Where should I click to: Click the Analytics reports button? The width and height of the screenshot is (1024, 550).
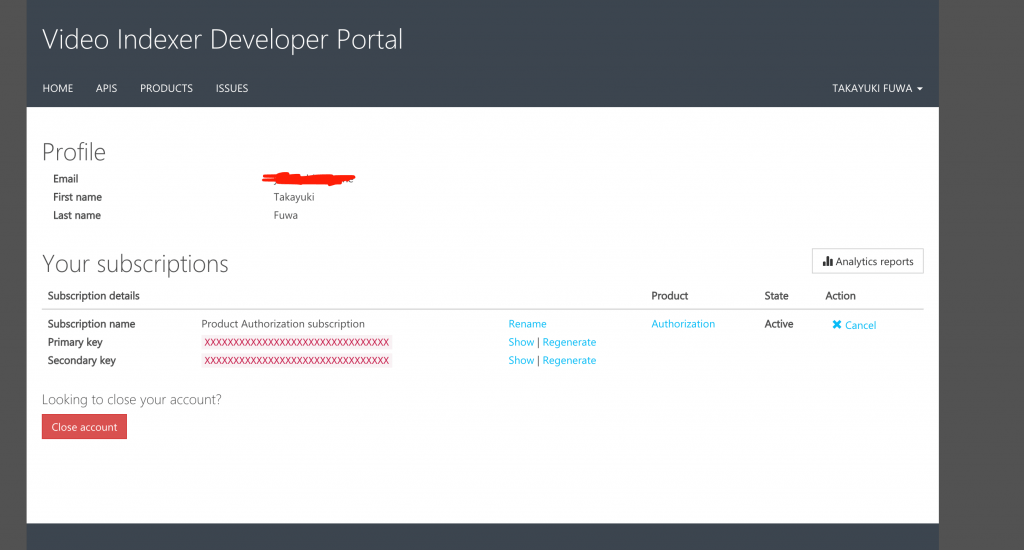[867, 261]
